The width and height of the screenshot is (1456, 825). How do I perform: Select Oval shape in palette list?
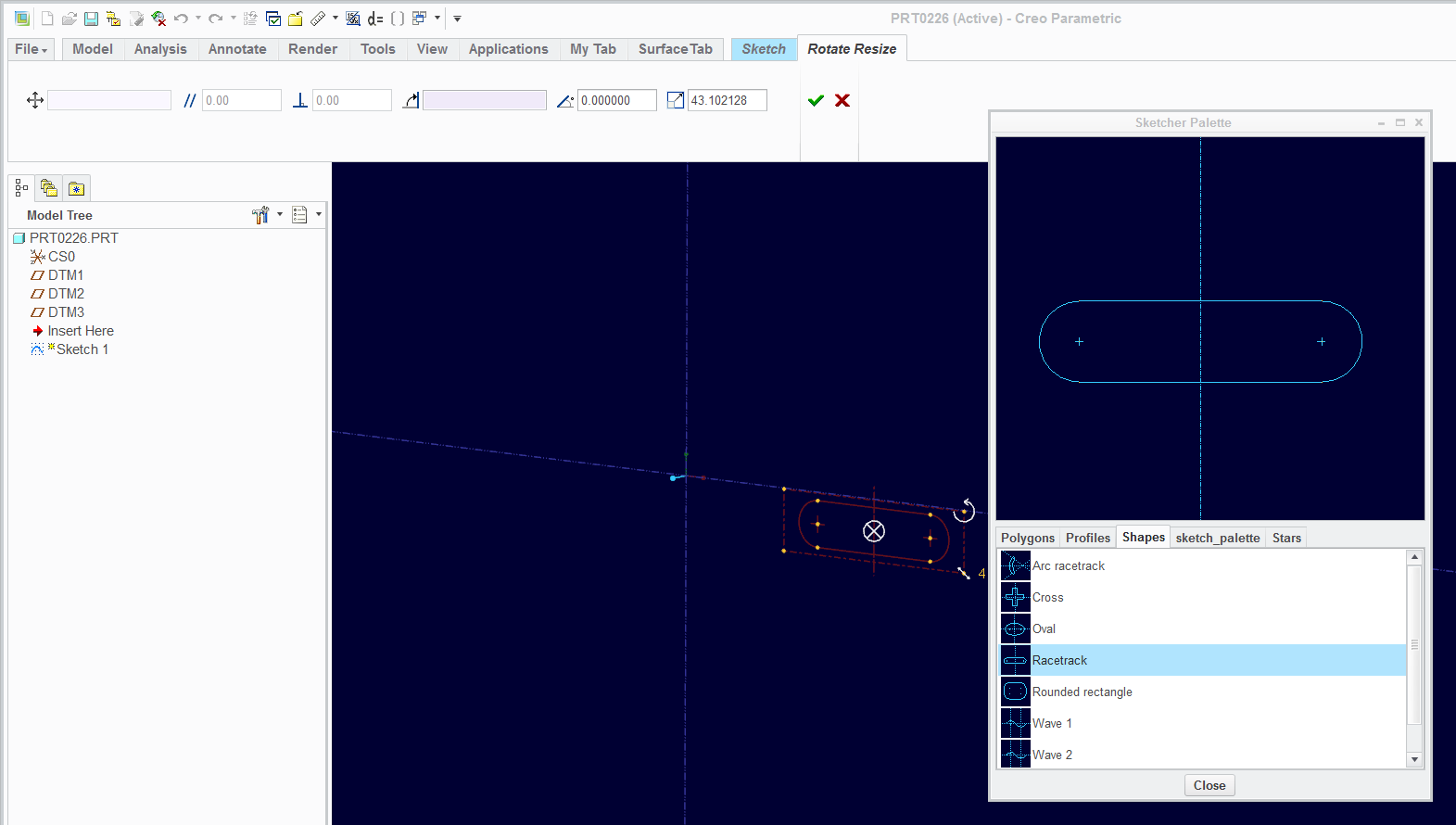1203,628
